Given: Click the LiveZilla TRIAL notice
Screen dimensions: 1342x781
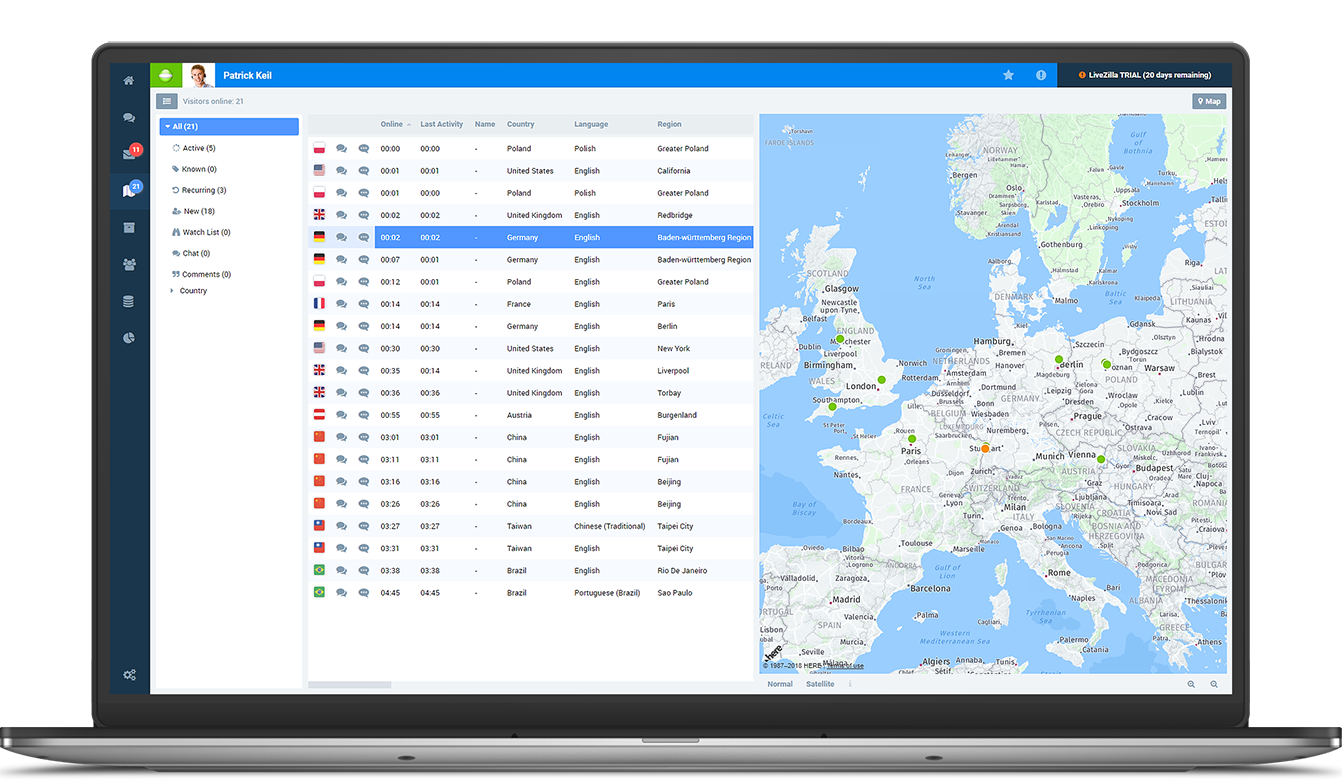Looking at the screenshot, I should pos(1144,75).
